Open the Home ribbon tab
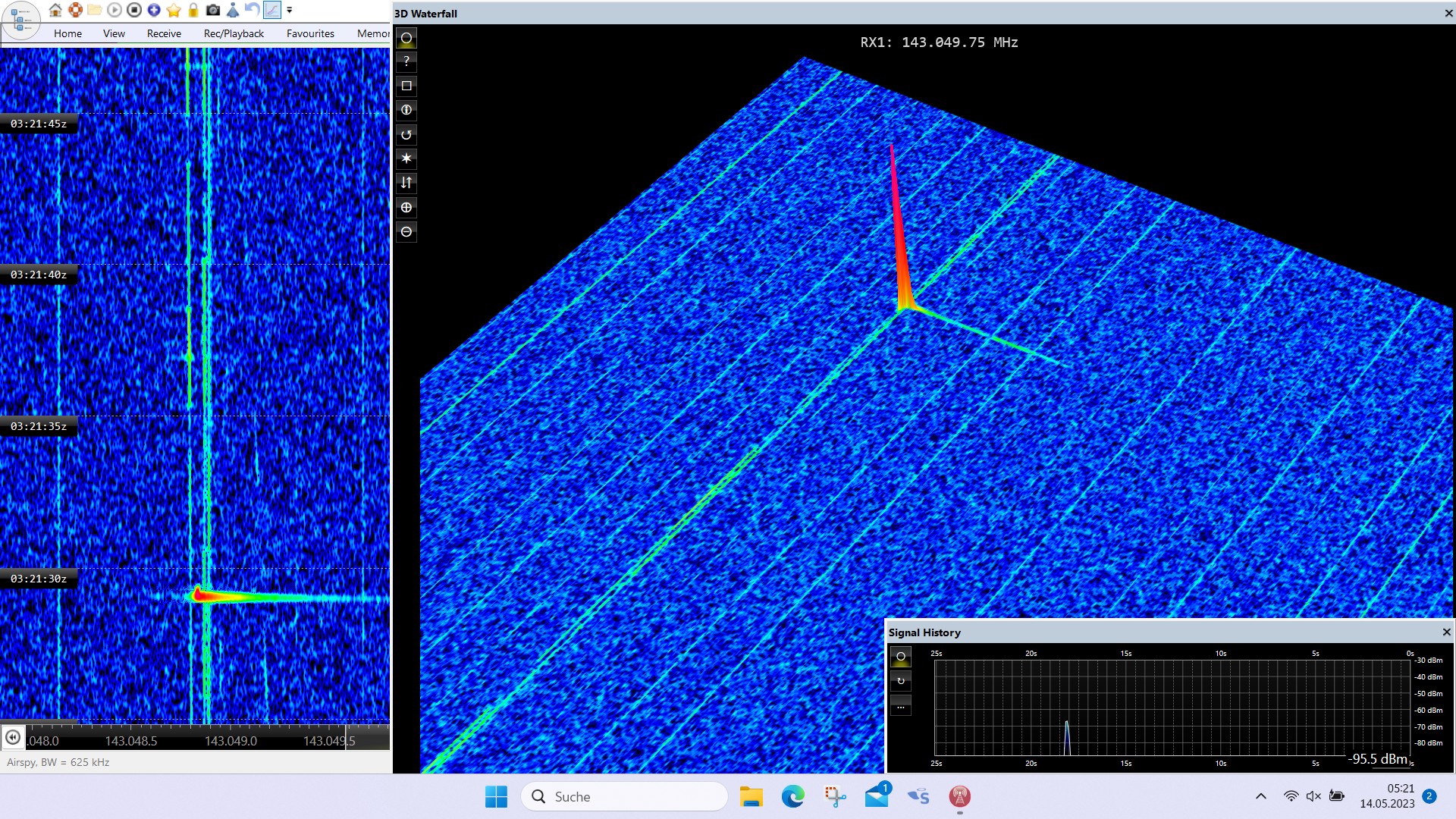This screenshot has width=1456, height=819. 67,33
